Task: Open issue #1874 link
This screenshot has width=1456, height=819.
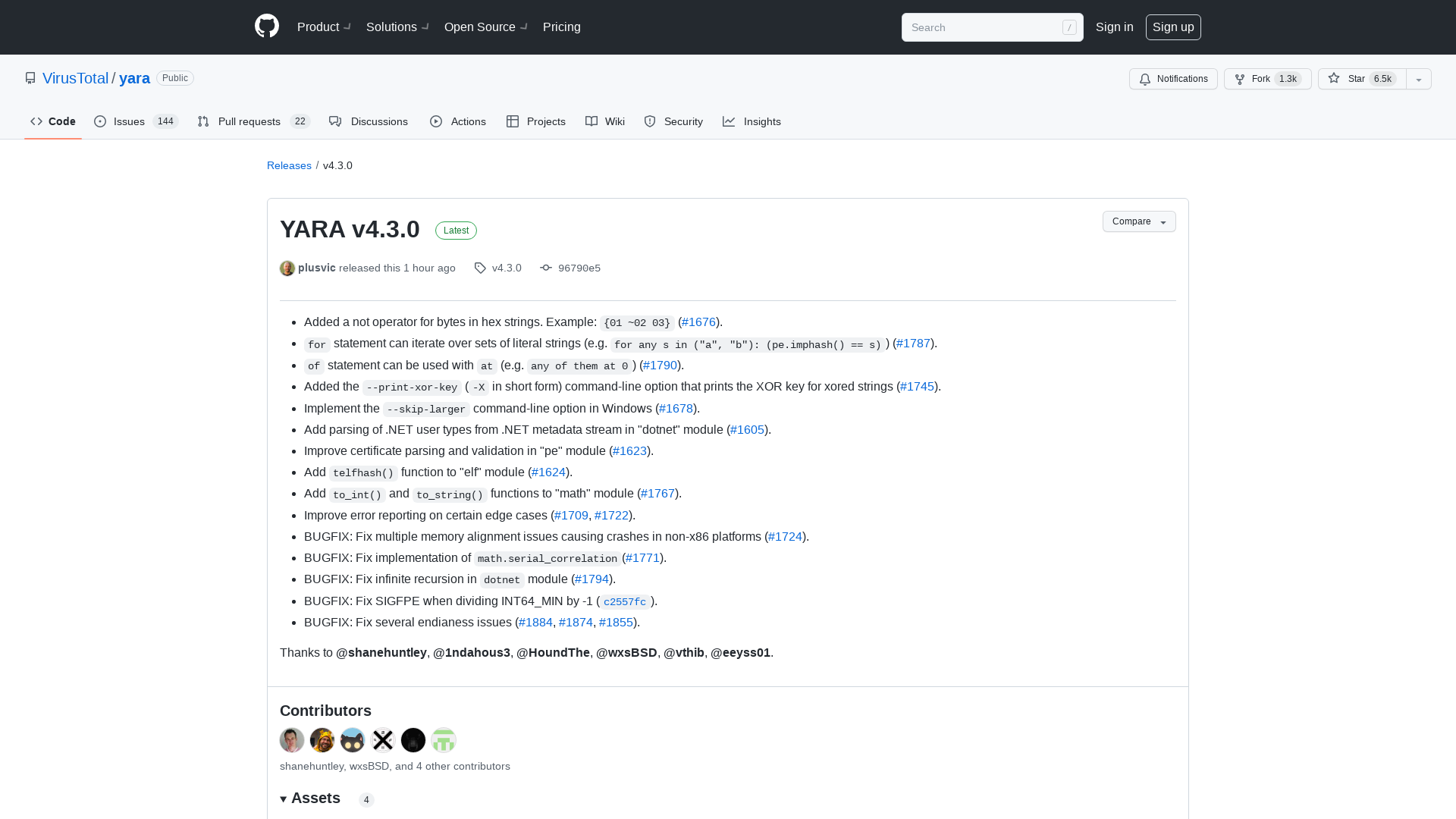Action: click(576, 623)
